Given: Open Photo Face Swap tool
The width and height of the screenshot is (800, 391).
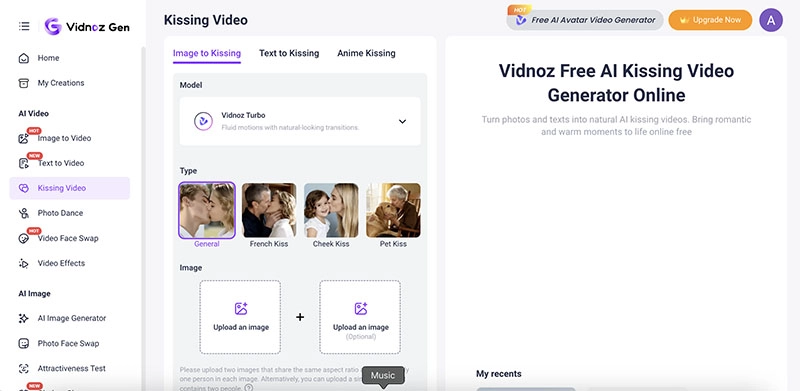Looking at the screenshot, I should [x=68, y=344].
